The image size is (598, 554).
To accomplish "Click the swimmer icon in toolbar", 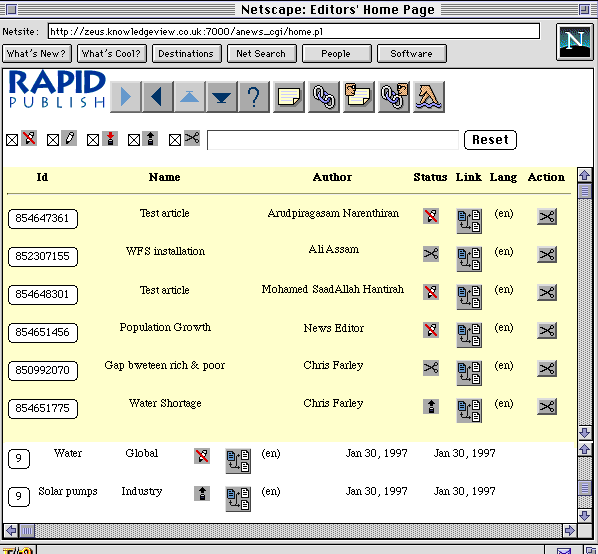I will point(429,97).
